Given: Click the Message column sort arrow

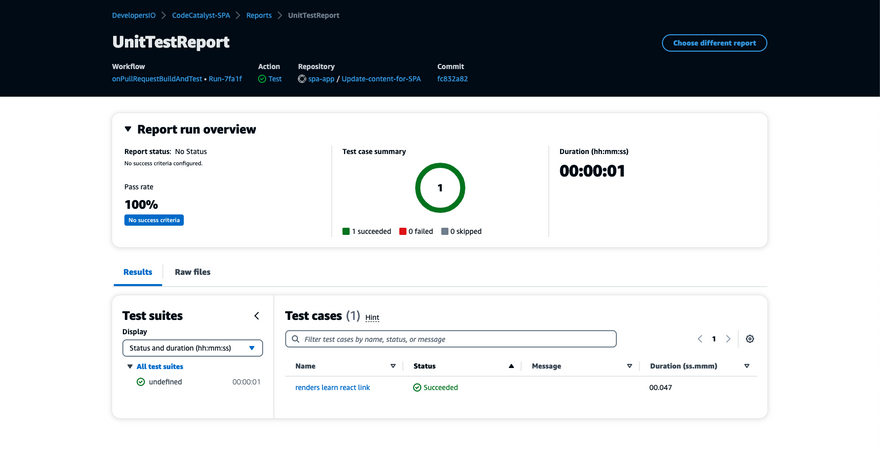Looking at the screenshot, I should tap(629, 366).
